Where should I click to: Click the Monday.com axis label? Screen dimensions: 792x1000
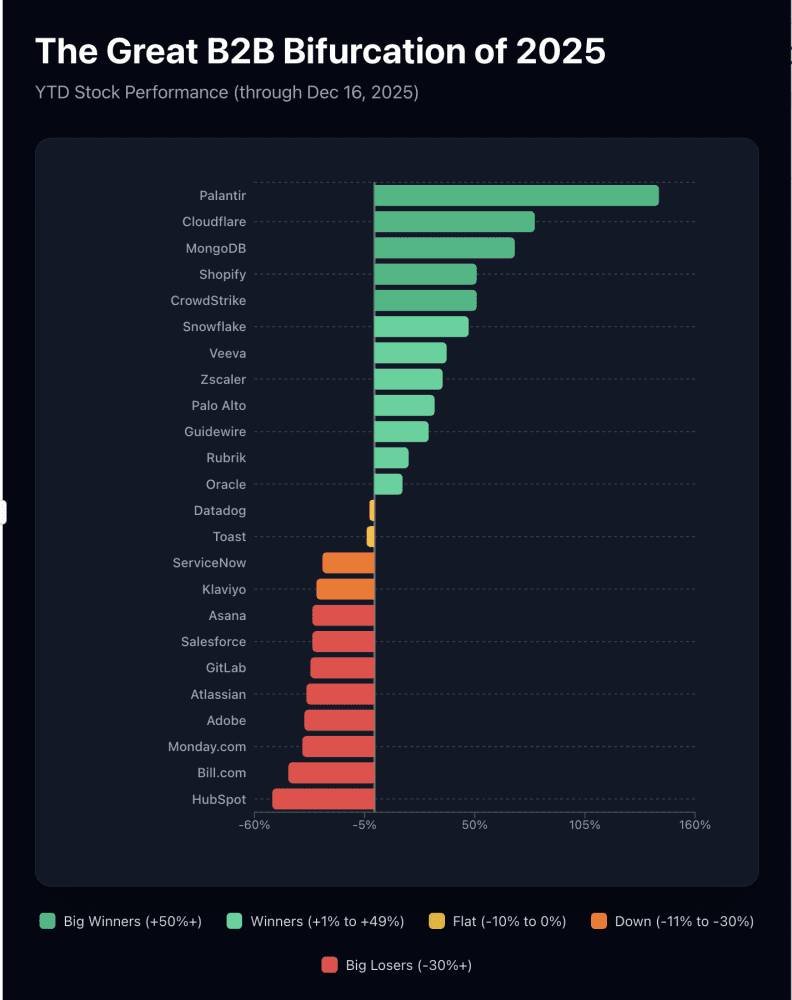click(206, 747)
